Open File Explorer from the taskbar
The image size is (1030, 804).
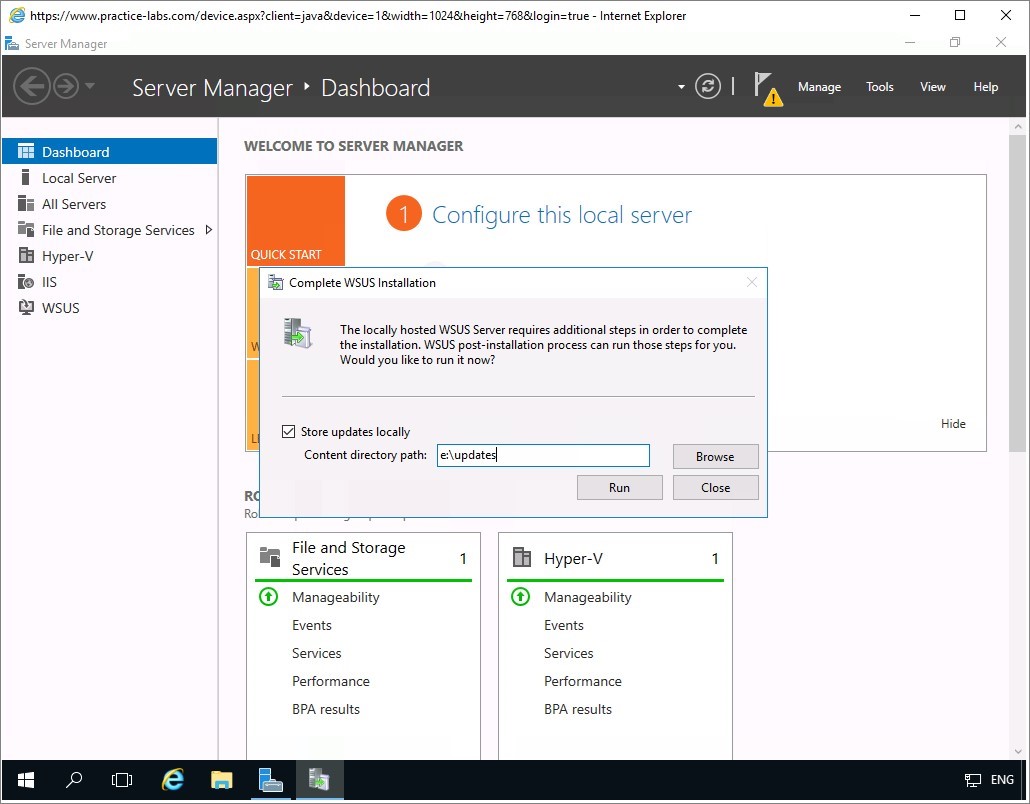click(221, 780)
